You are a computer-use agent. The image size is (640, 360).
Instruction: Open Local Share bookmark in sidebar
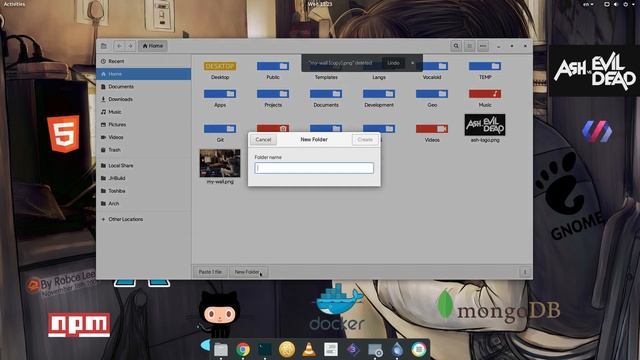tap(144, 166)
